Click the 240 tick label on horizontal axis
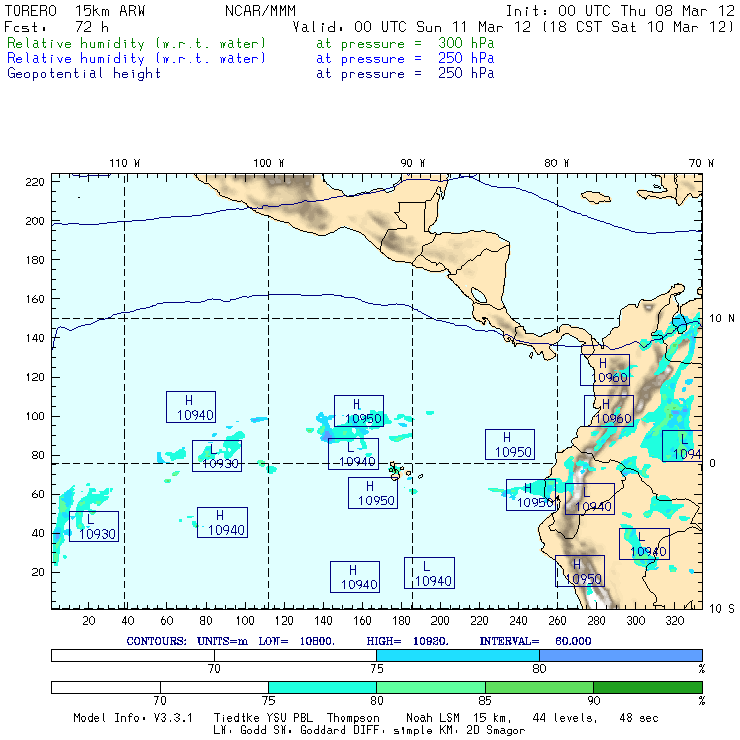Image resolution: width=740 pixels, height=740 pixels. (x=518, y=621)
